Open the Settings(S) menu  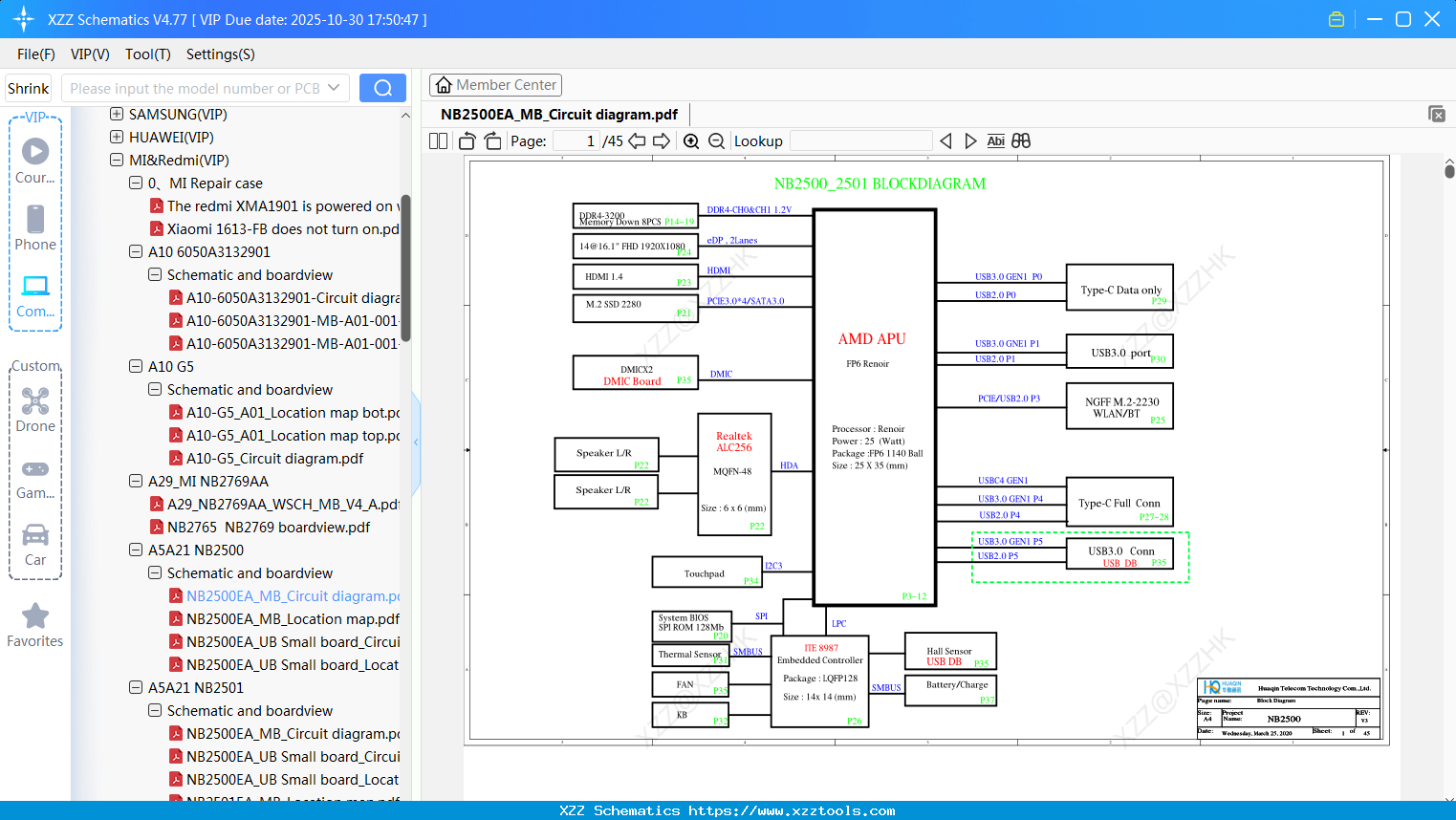pyautogui.click(x=221, y=54)
